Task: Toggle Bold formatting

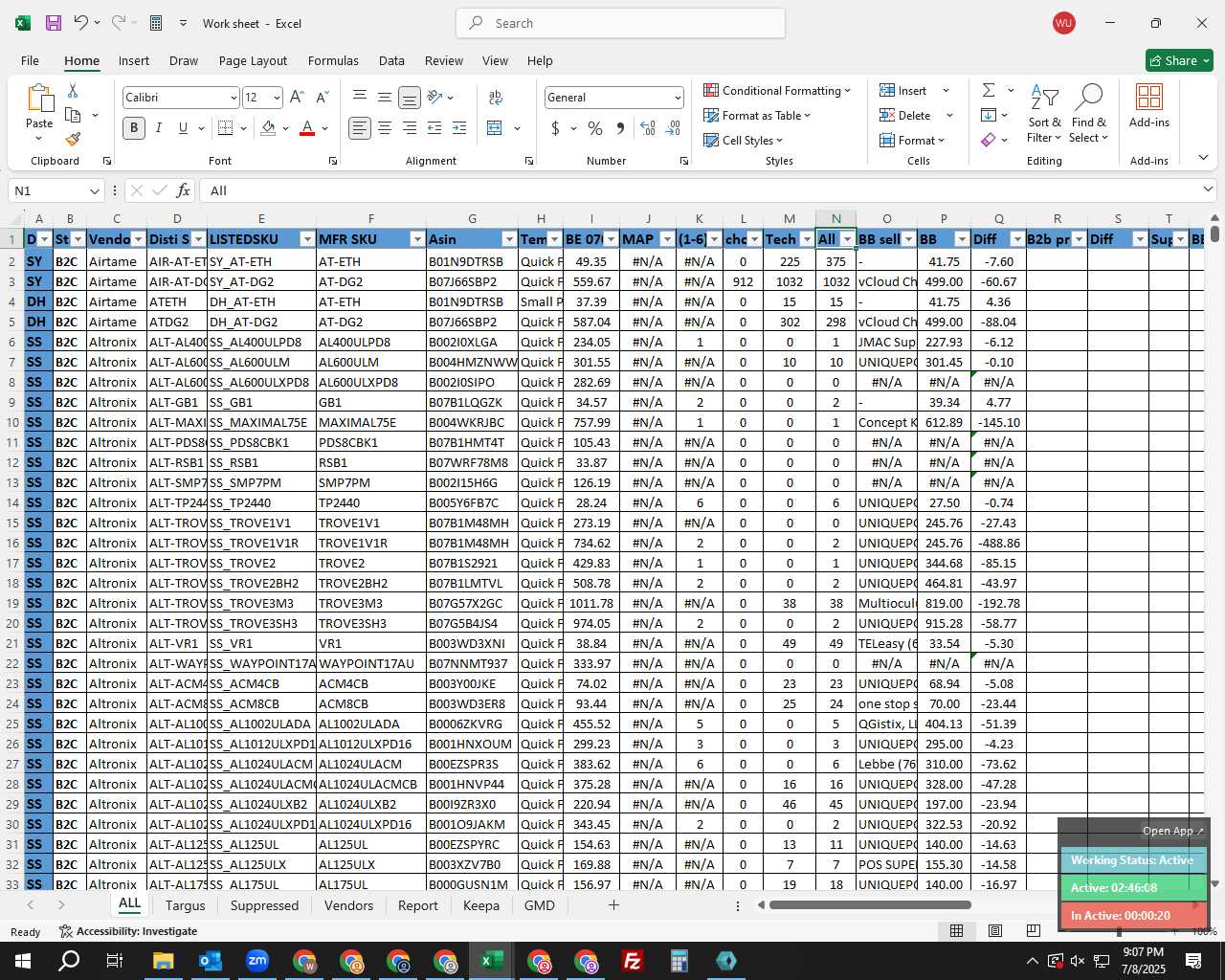Action: [134, 127]
